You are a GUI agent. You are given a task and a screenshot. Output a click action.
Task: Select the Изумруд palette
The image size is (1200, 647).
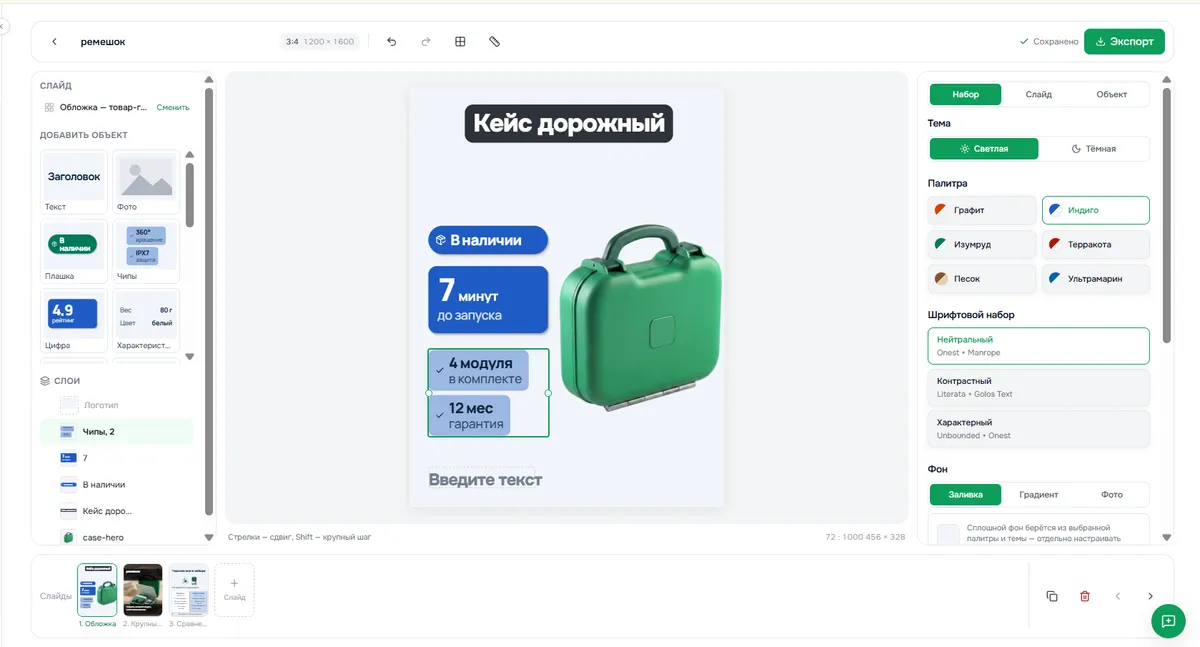tap(982, 244)
